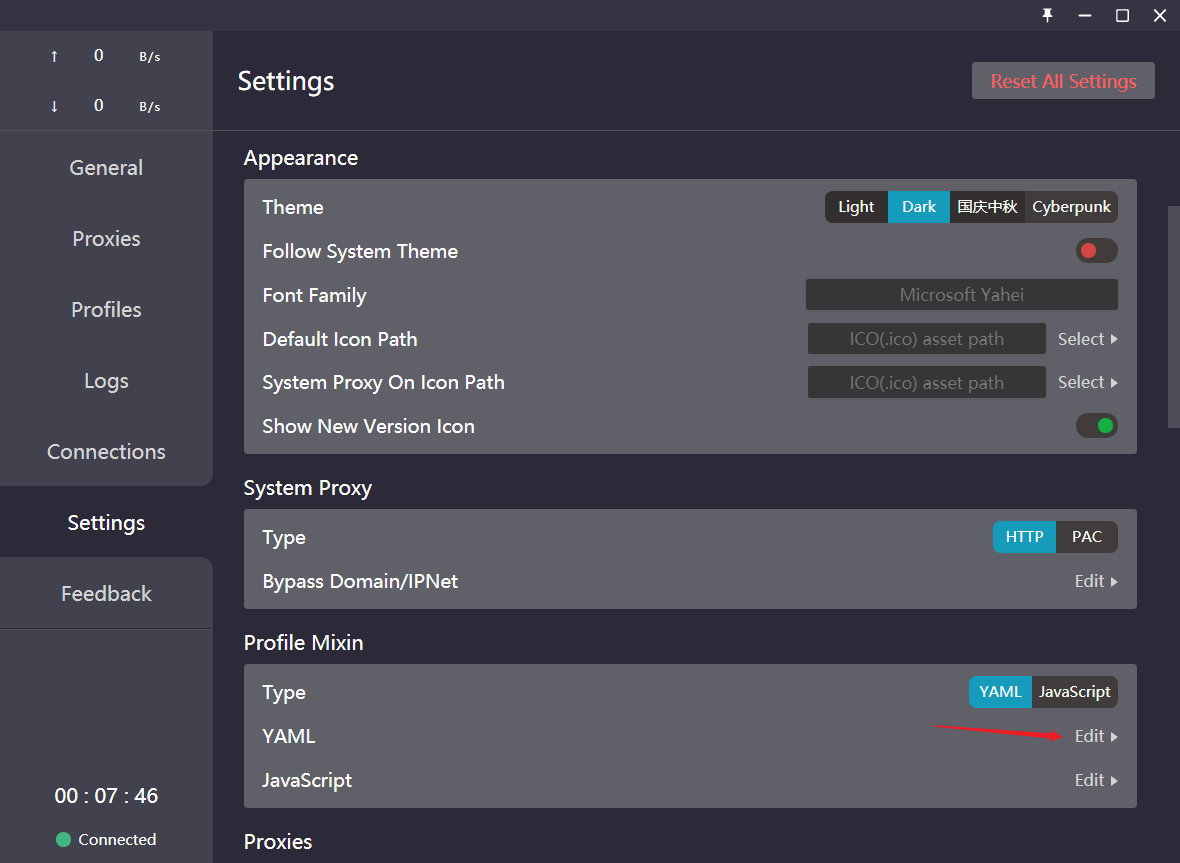Focus the Default Icon Path field
The width and height of the screenshot is (1180, 863).
pos(926,339)
